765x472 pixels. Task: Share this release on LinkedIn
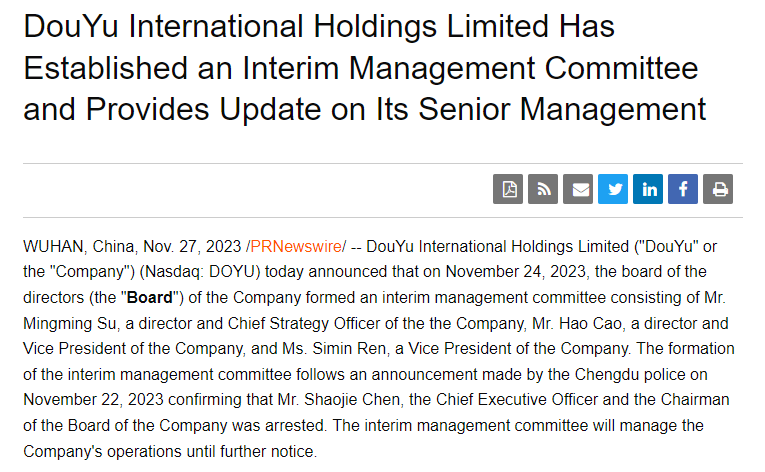pos(648,189)
